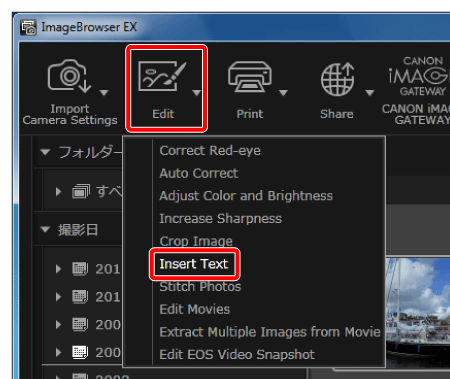Collapse the 撮影日 section
This screenshot has width=450, height=379.
pyautogui.click(x=45, y=230)
